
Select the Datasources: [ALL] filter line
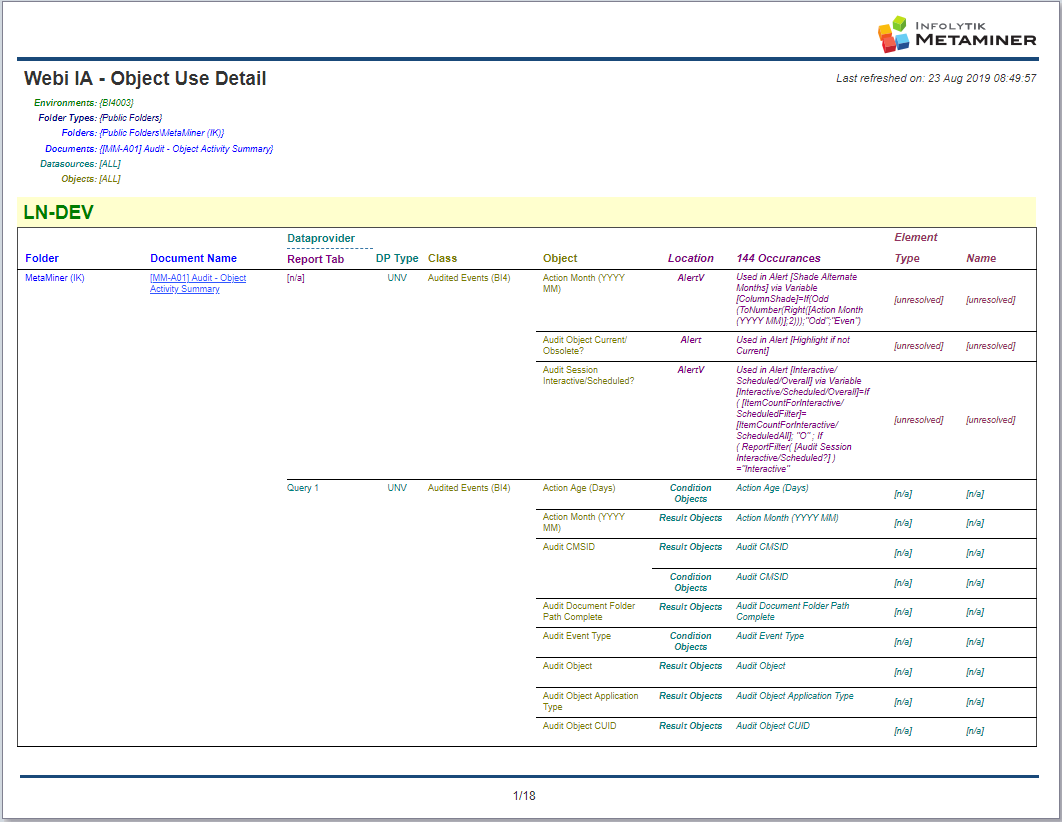click(x=80, y=164)
